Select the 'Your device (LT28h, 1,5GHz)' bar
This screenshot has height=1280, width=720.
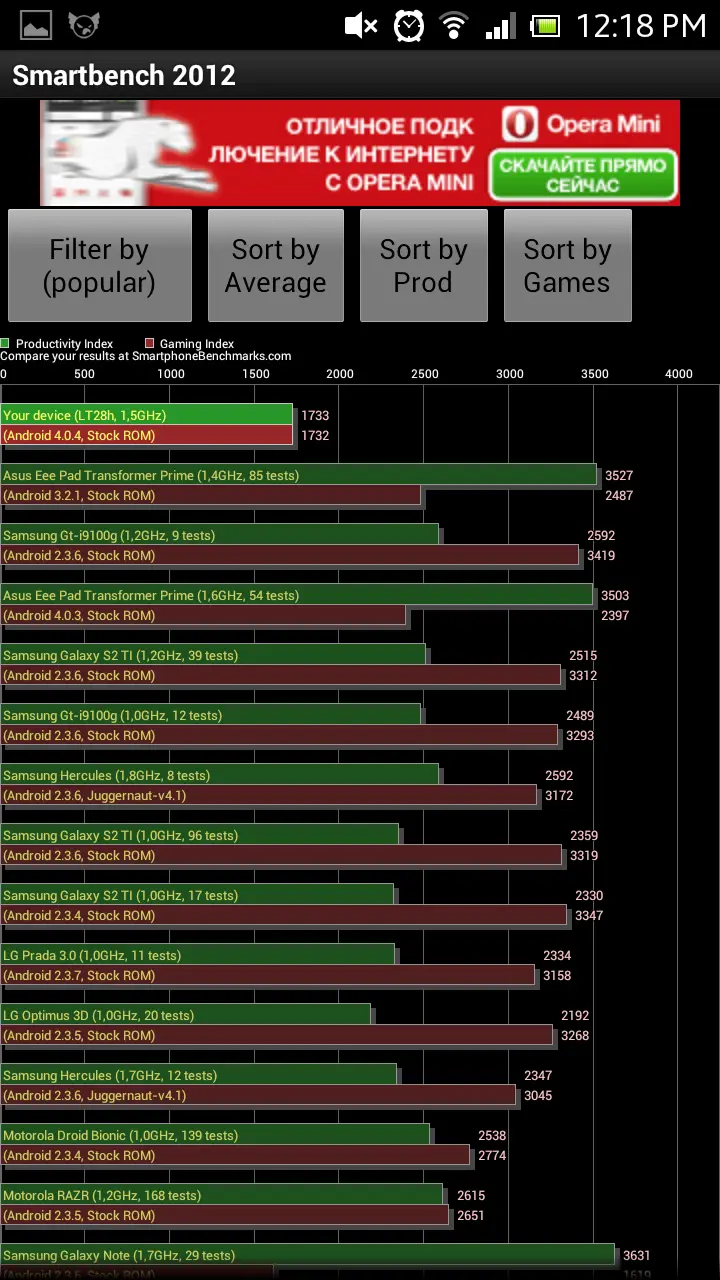click(147, 415)
